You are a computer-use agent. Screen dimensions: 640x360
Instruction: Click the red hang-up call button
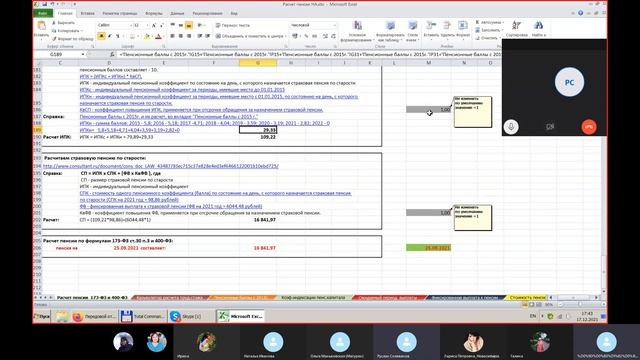click(589, 127)
